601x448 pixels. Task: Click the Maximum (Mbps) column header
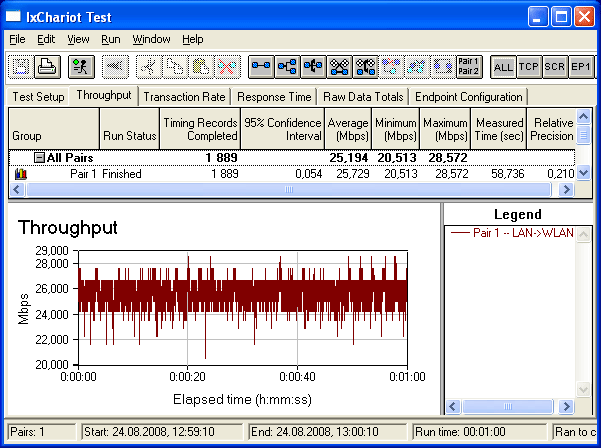pos(445,129)
